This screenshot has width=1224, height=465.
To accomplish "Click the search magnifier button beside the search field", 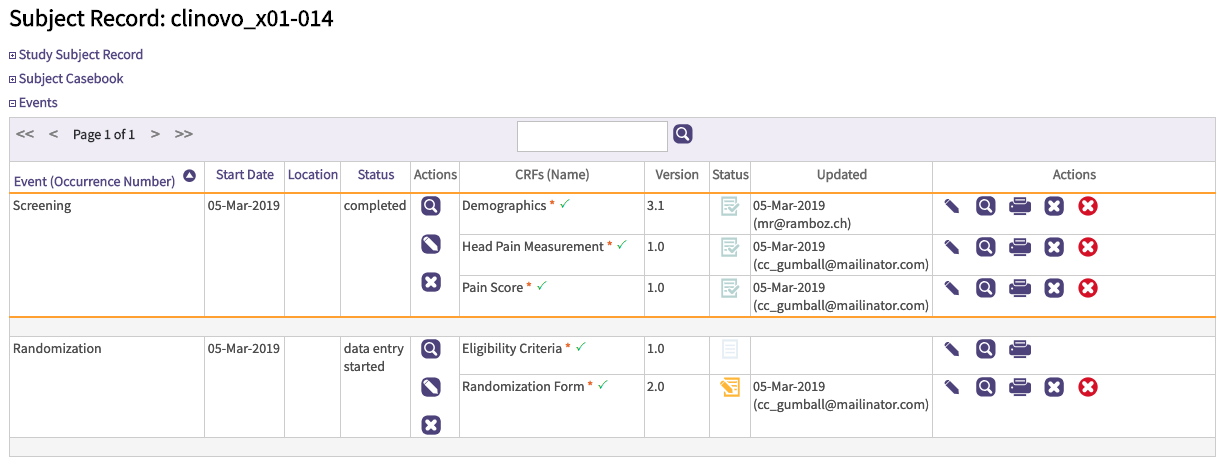I will point(682,134).
